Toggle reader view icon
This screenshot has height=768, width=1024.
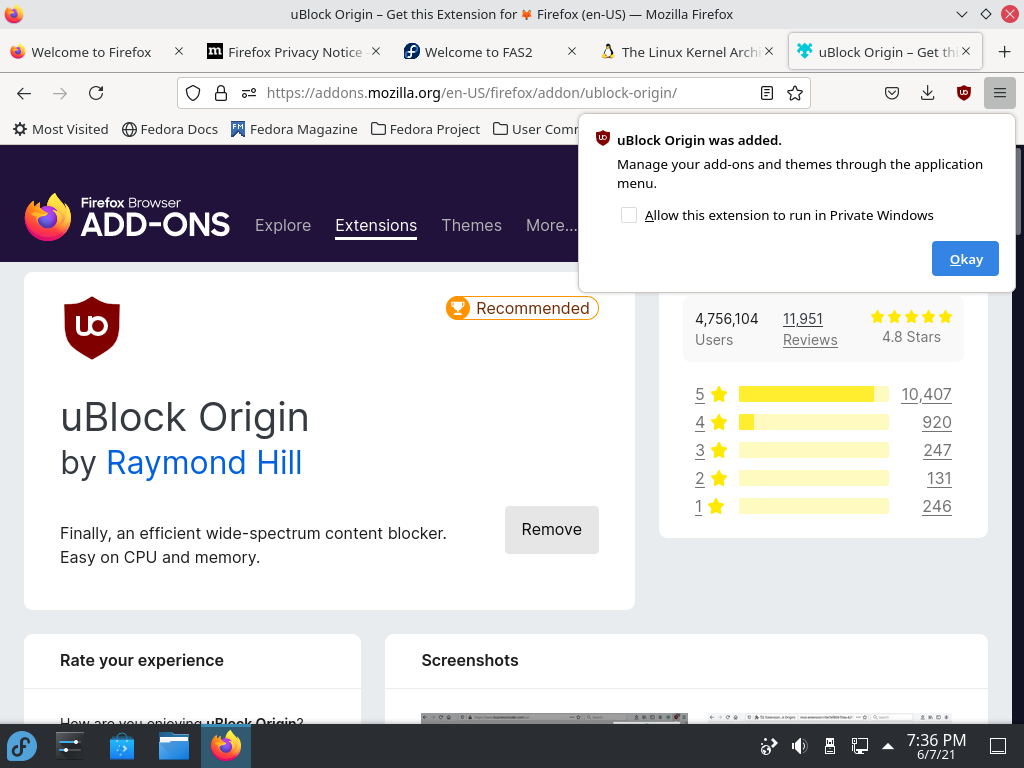pos(767,93)
